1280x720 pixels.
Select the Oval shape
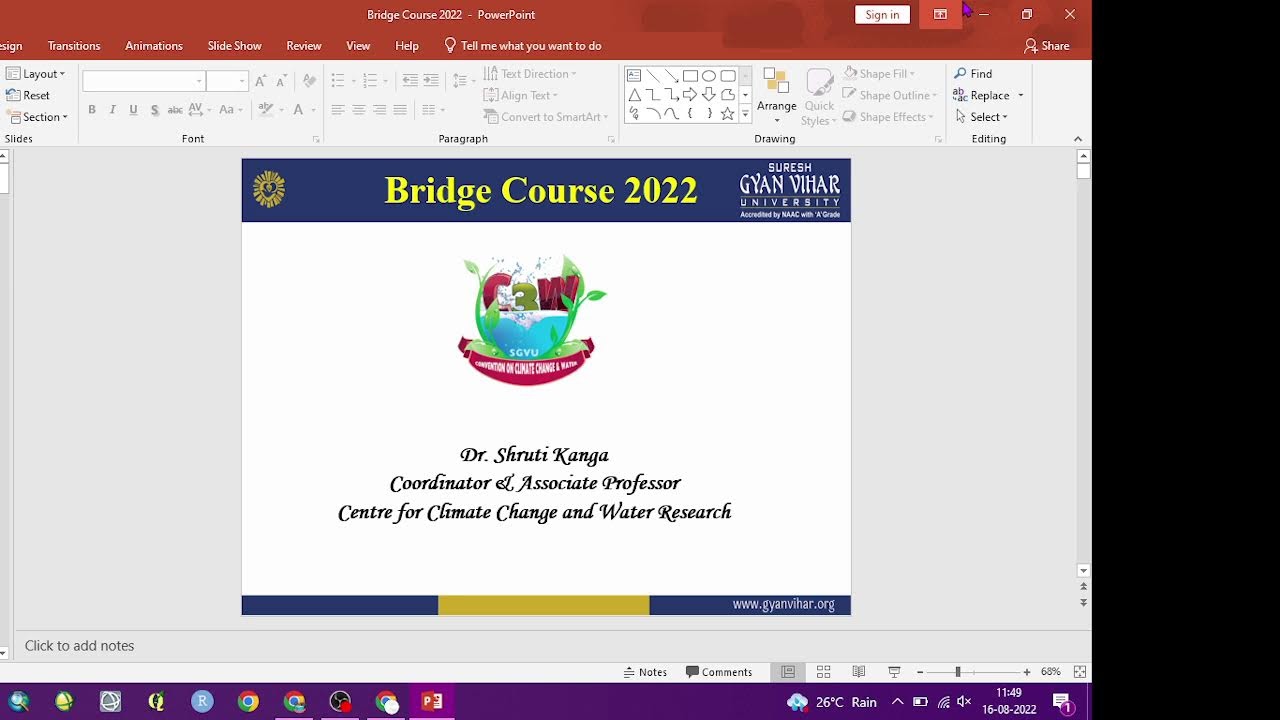[x=709, y=76]
